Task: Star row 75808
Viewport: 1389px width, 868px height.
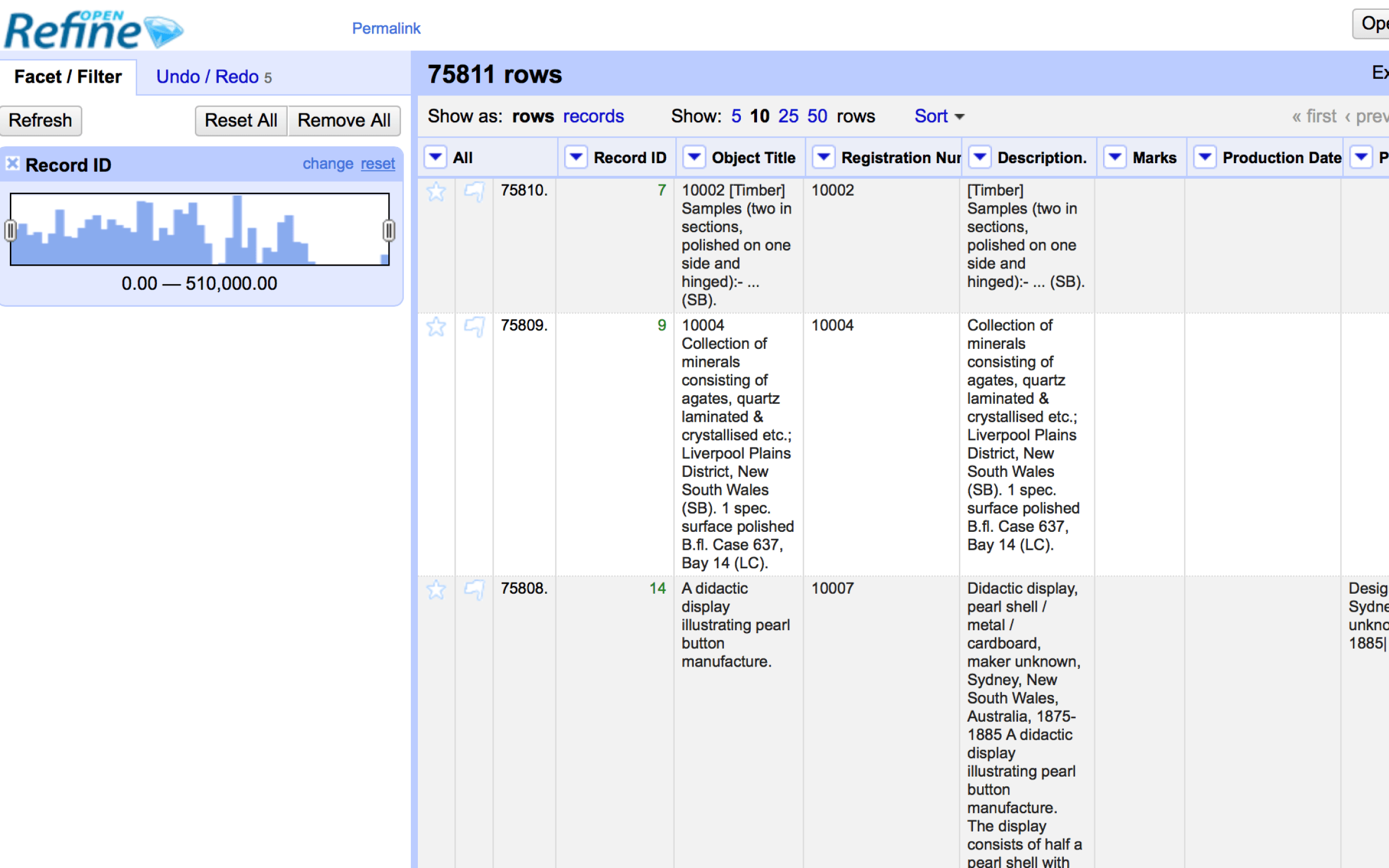Action: pyautogui.click(x=436, y=590)
